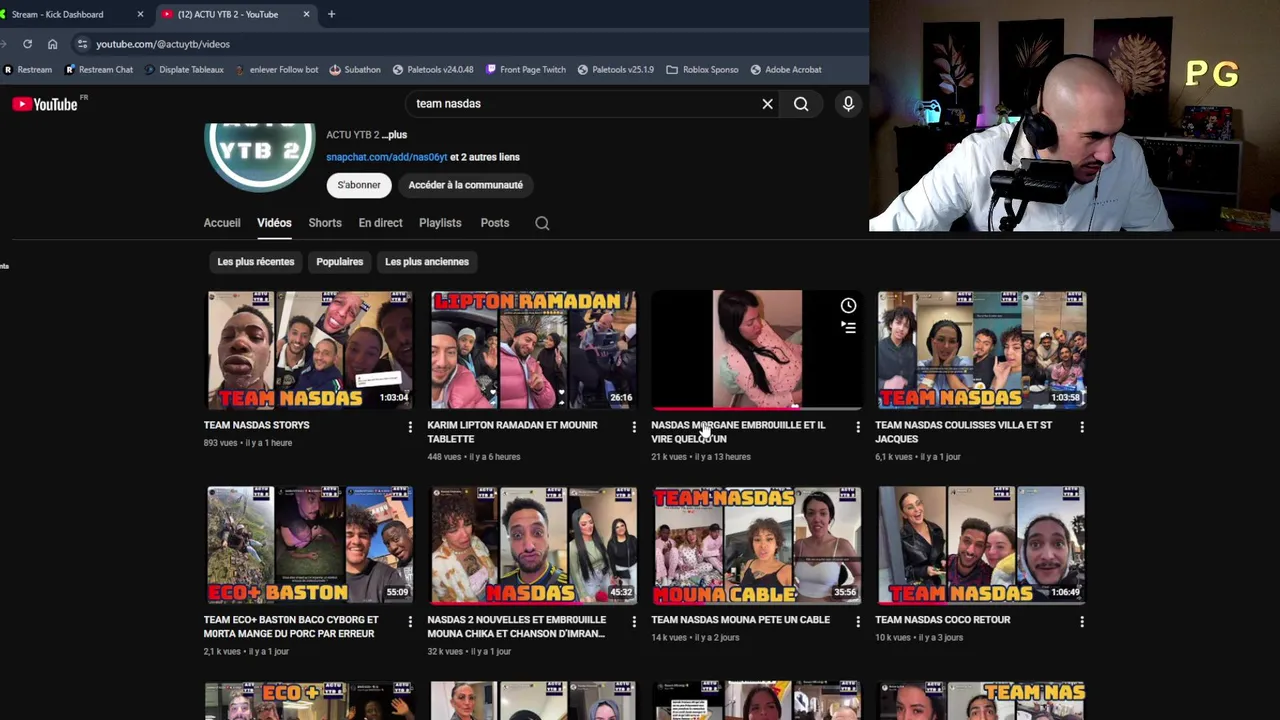Click the magnifier search button

pos(801,104)
